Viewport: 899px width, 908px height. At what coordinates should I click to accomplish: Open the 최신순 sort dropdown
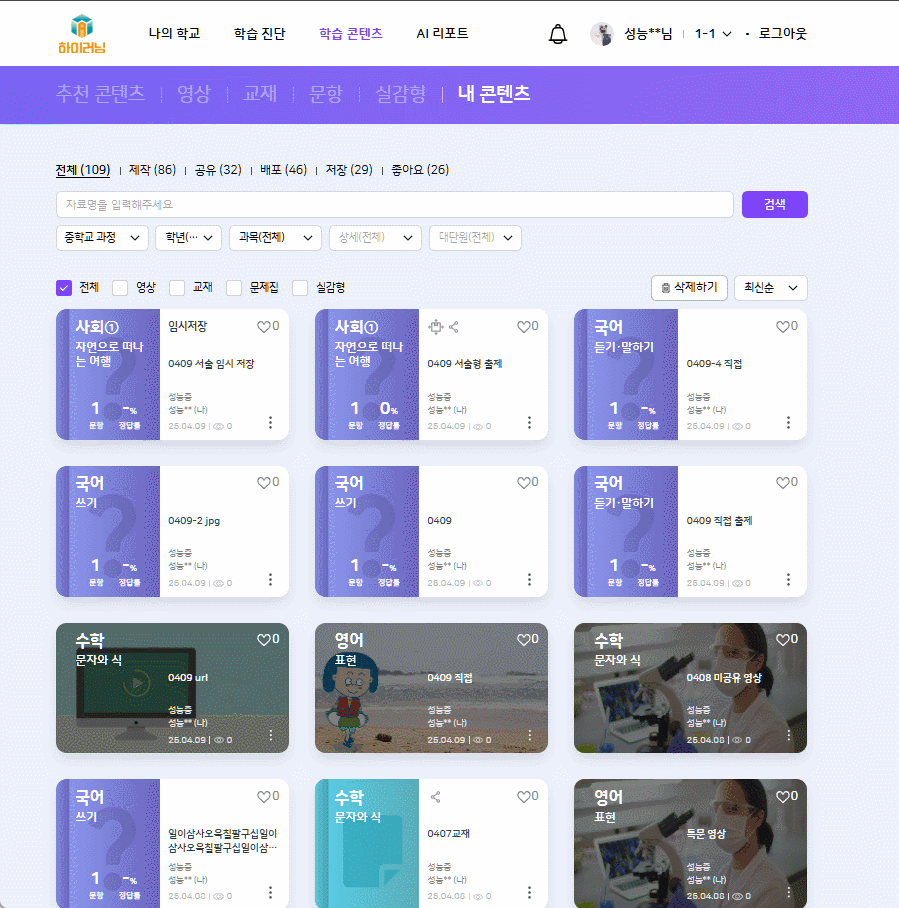point(770,288)
